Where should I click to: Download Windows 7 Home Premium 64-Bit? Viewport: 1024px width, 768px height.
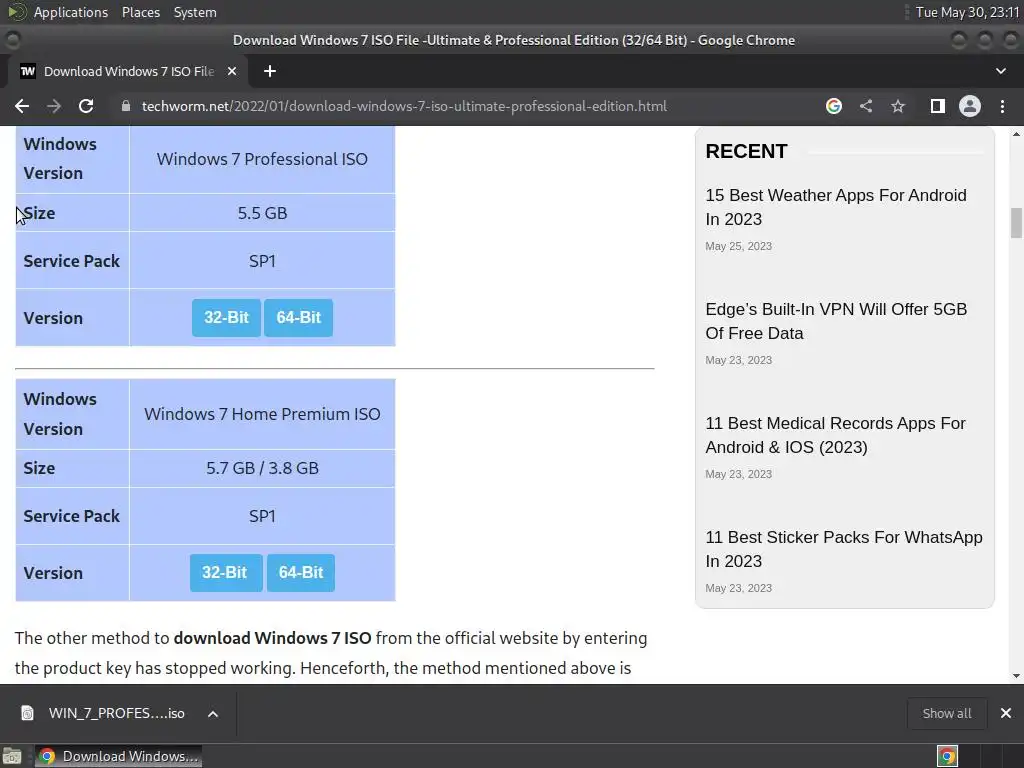click(300, 573)
